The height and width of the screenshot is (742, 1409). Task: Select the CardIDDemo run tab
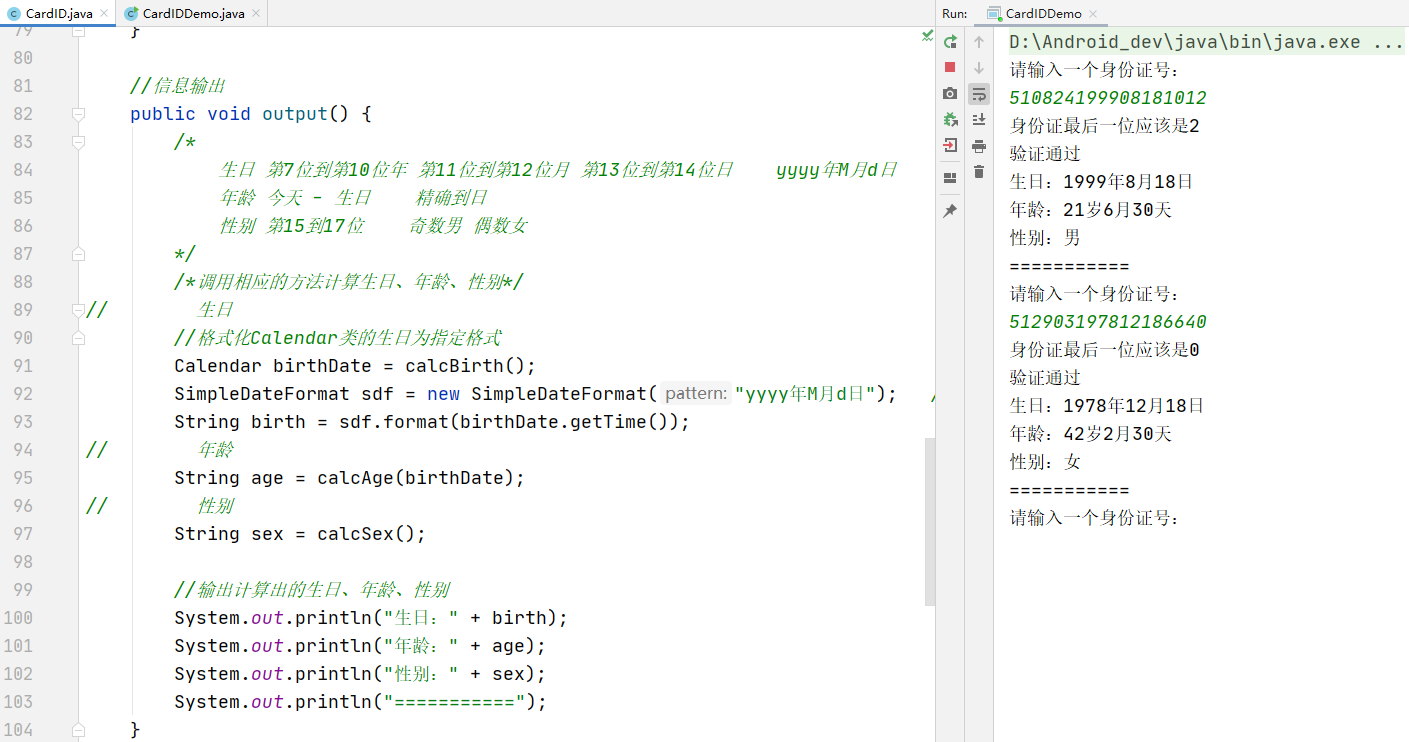pos(1042,13)
